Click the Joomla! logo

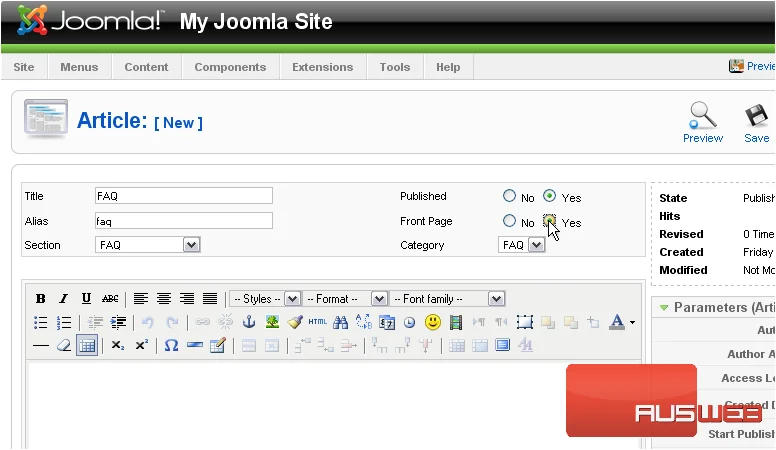tap(89, 21)
